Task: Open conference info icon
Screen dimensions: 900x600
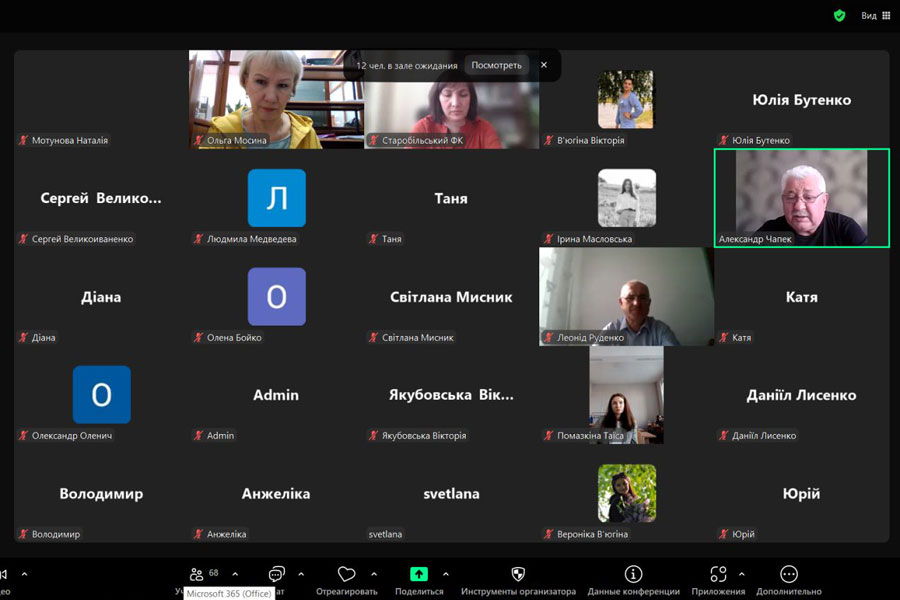Action: point(633,574)
